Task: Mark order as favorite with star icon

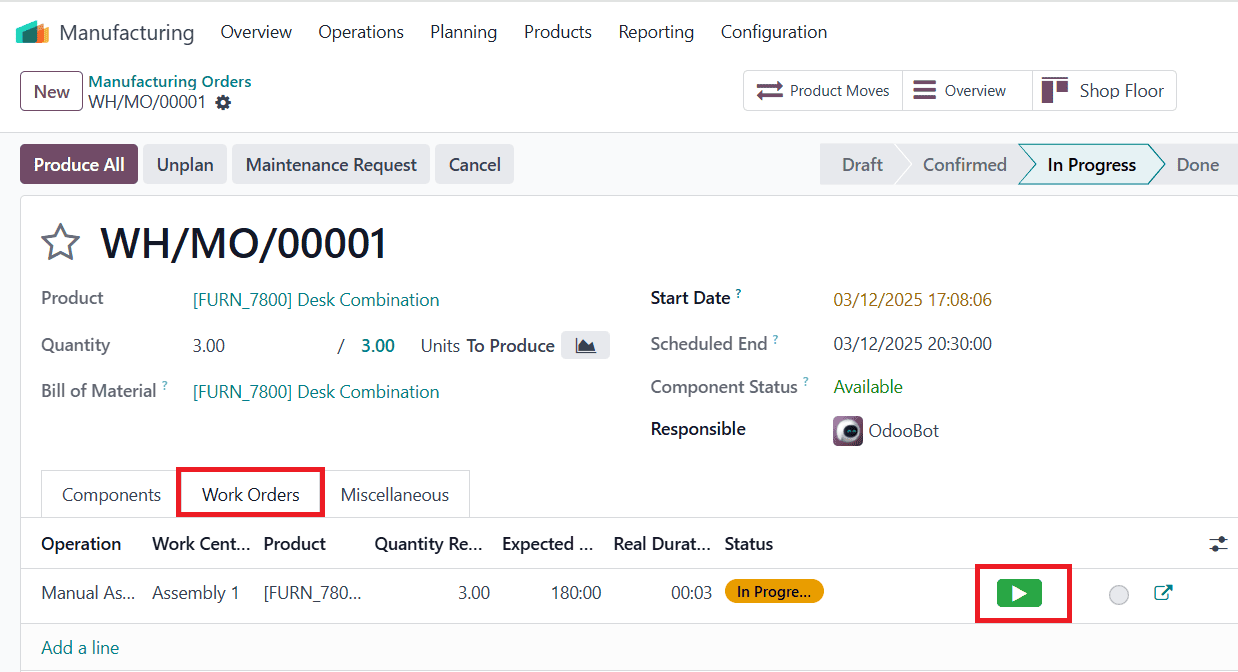Action: [60, 243]
